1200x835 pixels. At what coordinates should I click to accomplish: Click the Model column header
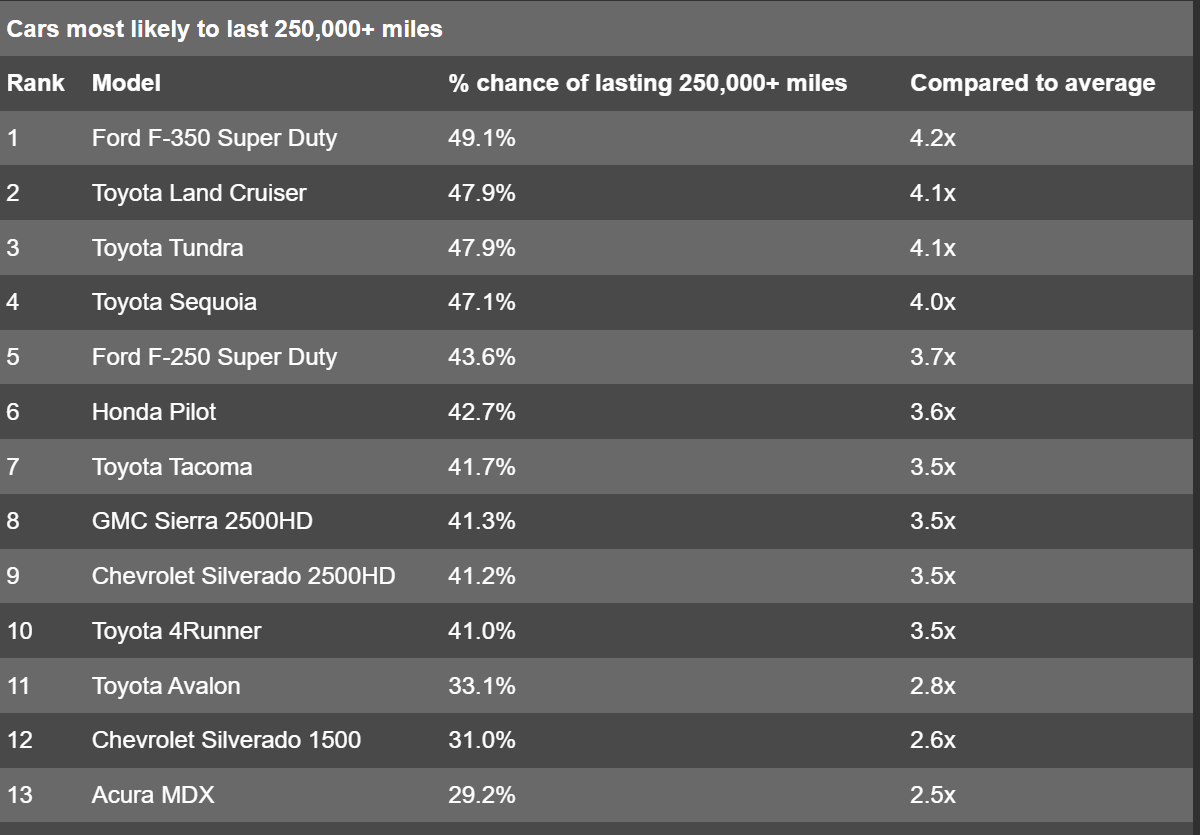click(126, 83)
